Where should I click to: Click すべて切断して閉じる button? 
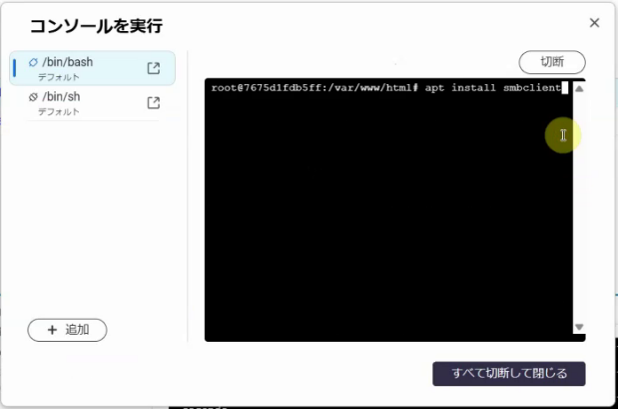509,373
